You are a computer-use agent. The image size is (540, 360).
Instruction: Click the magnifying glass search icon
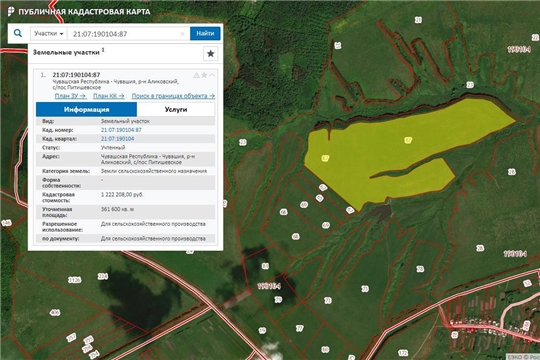coord(18,33)
